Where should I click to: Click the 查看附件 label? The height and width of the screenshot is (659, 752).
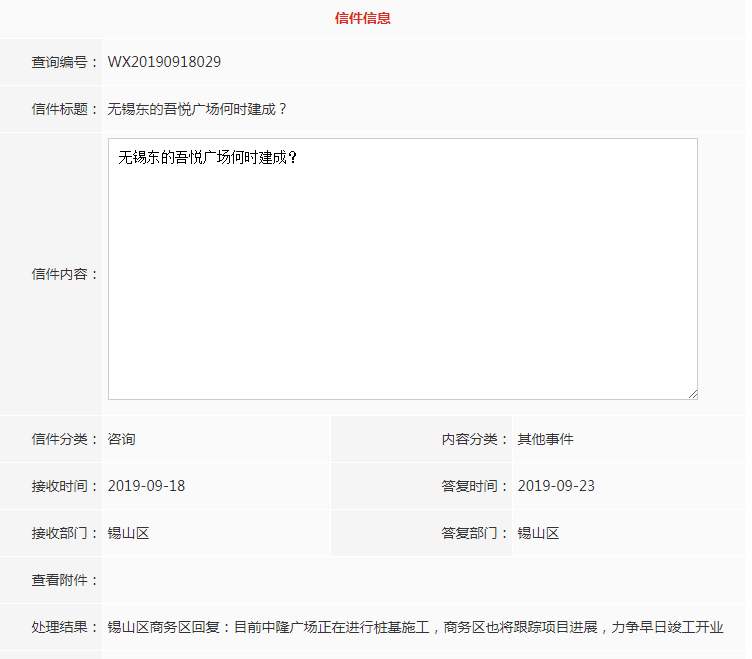[65, 580]
